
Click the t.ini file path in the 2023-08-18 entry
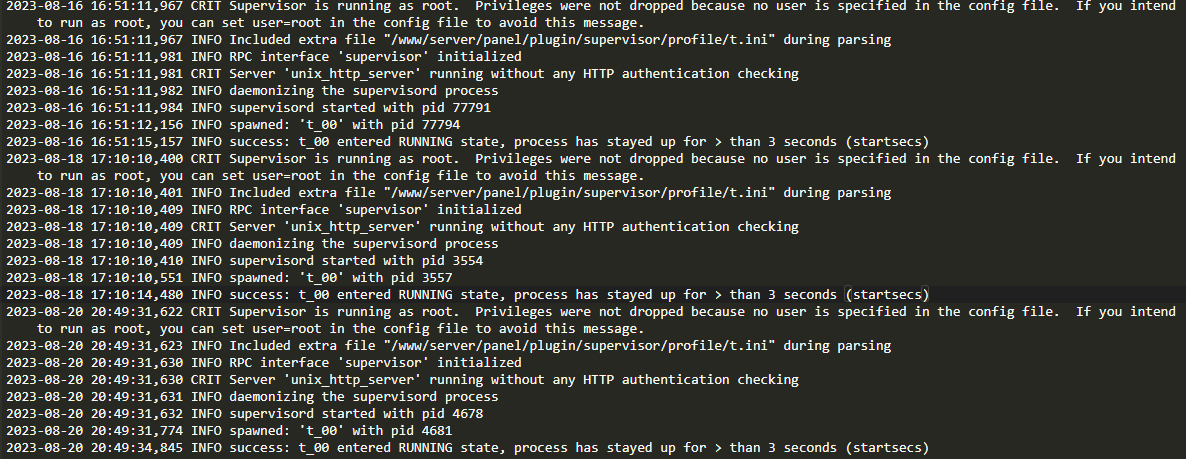579,193
